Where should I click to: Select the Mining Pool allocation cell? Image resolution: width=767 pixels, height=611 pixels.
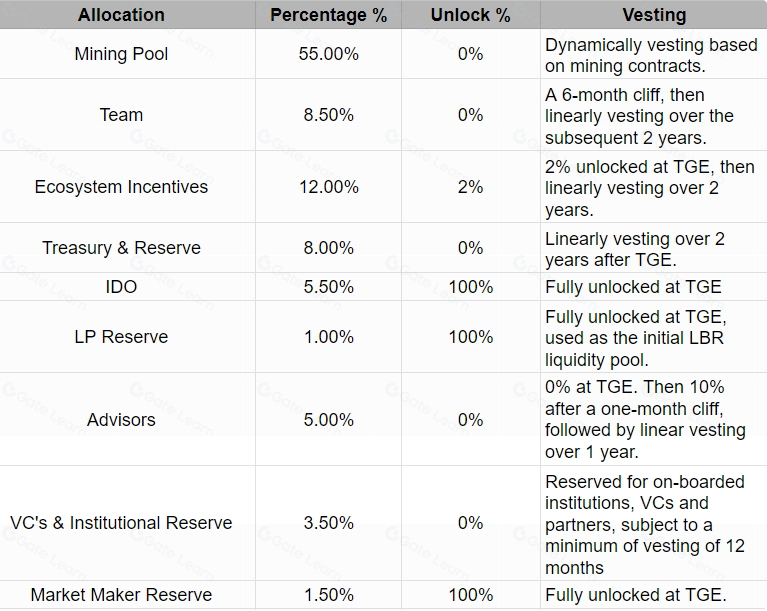(121, 54)
